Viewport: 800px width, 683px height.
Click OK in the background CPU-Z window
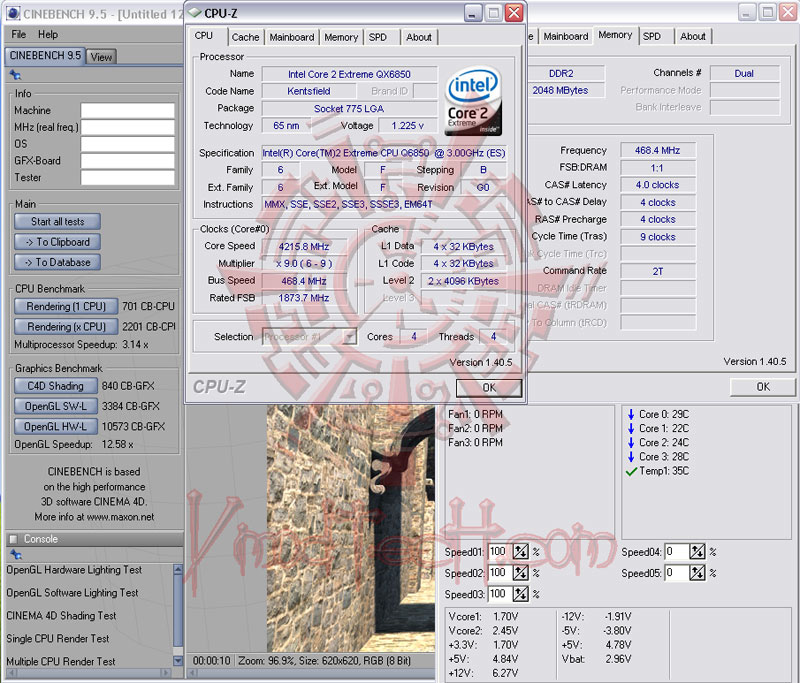click(763, 387)
